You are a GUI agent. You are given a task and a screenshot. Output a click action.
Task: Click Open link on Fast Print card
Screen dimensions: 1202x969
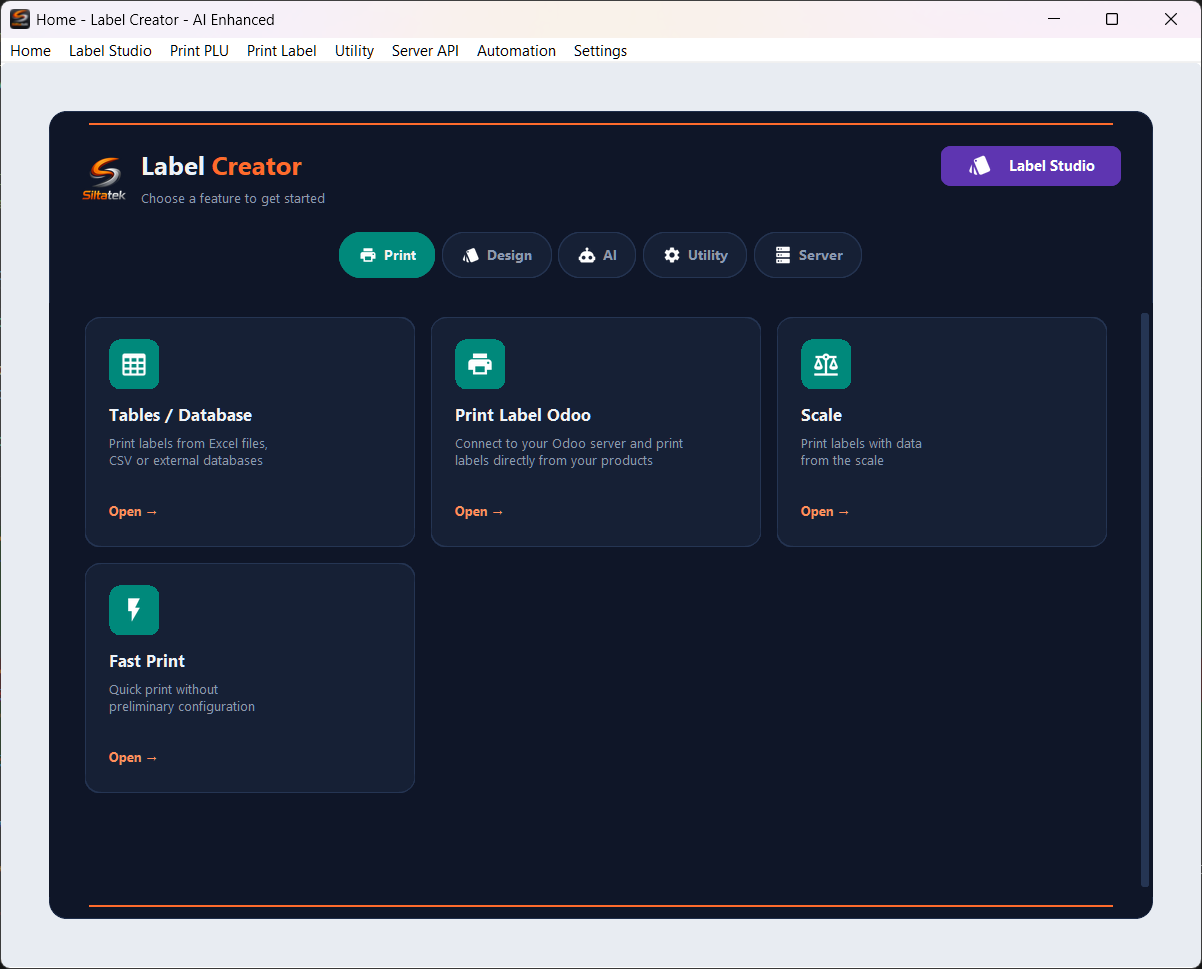(133, 757)
